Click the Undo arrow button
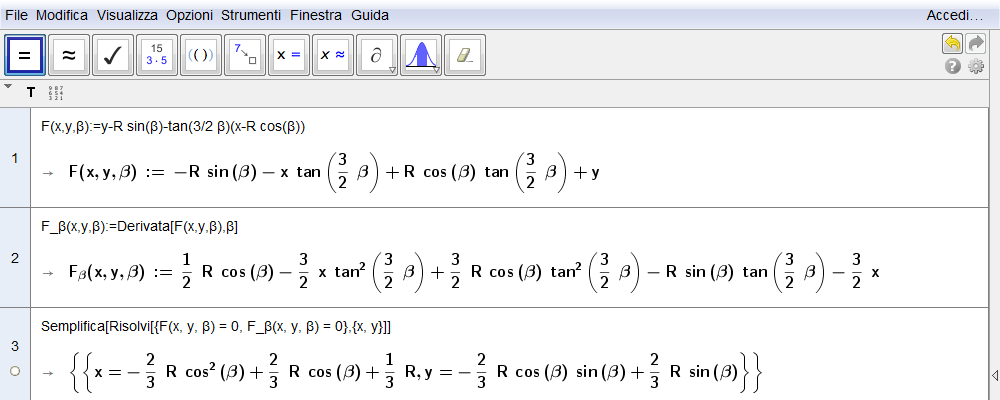The image size is (1000, 400). click(952, 43)
